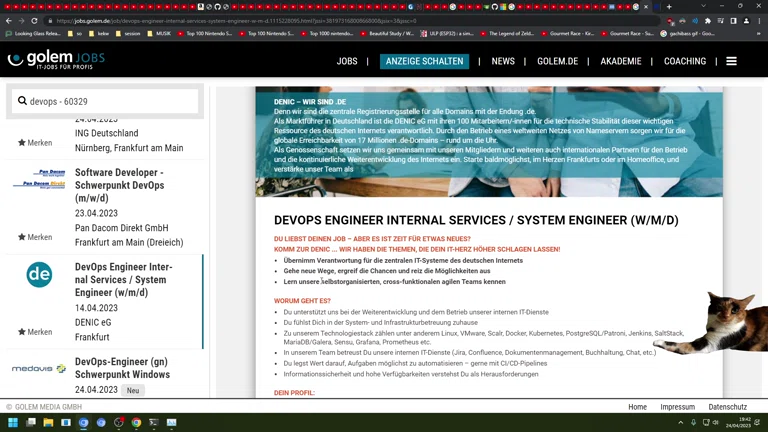Click the job search input field
This screenshot has width=768, height=432.
point(110,101)
